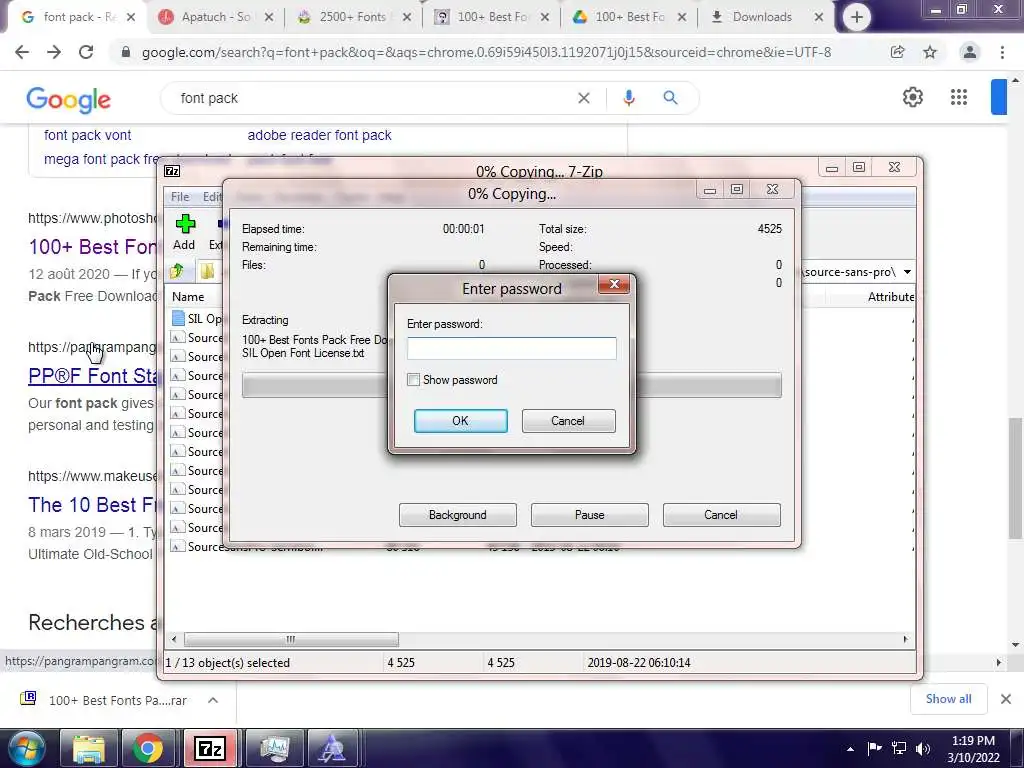This screenshot has width=1024, height=768.
Task: Open the Google apps grid
Action: 959,97
